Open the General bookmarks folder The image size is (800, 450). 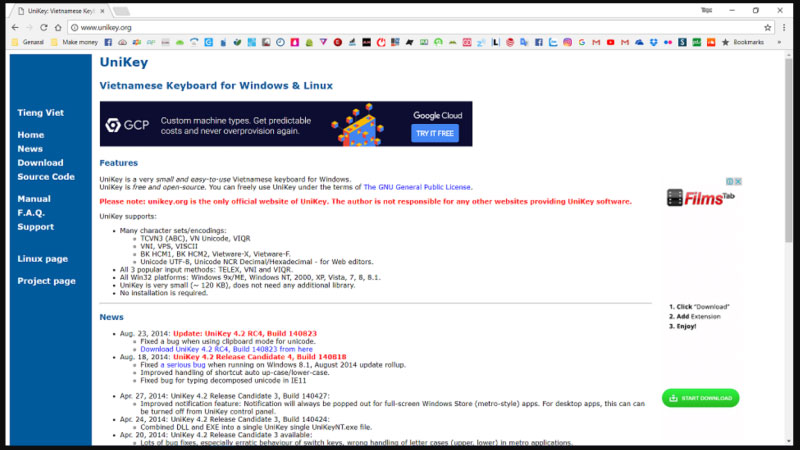tap(28, 42)
